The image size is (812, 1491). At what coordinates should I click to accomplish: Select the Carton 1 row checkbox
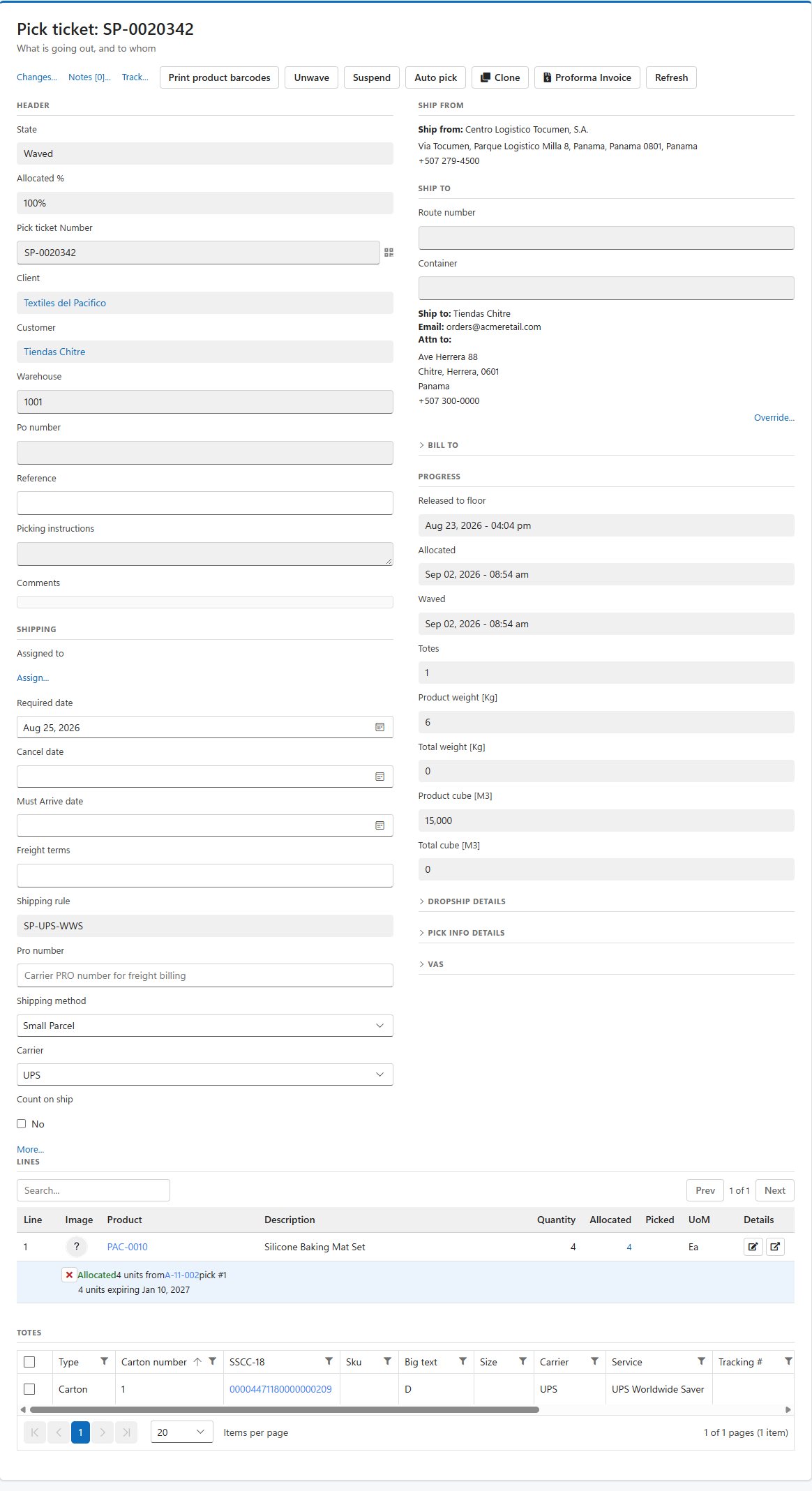point(29,1389)
